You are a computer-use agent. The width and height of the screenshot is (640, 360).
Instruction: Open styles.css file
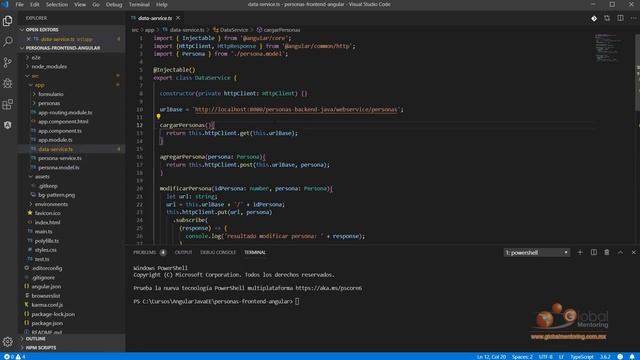45,250
